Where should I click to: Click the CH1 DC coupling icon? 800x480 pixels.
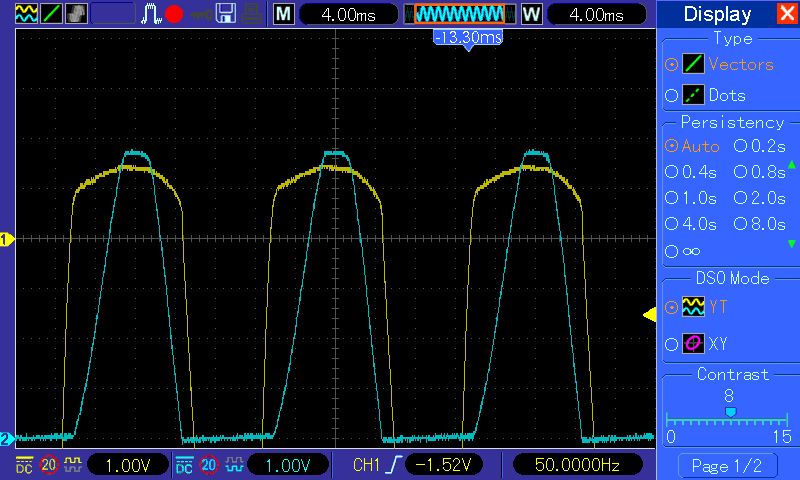24,465
